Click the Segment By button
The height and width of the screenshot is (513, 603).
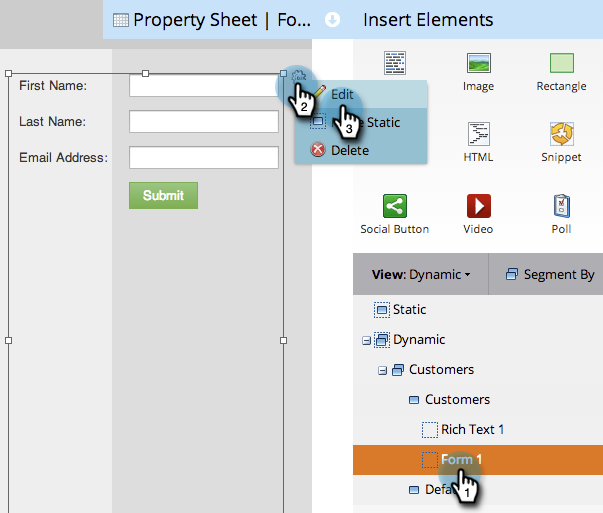point(550,274)
